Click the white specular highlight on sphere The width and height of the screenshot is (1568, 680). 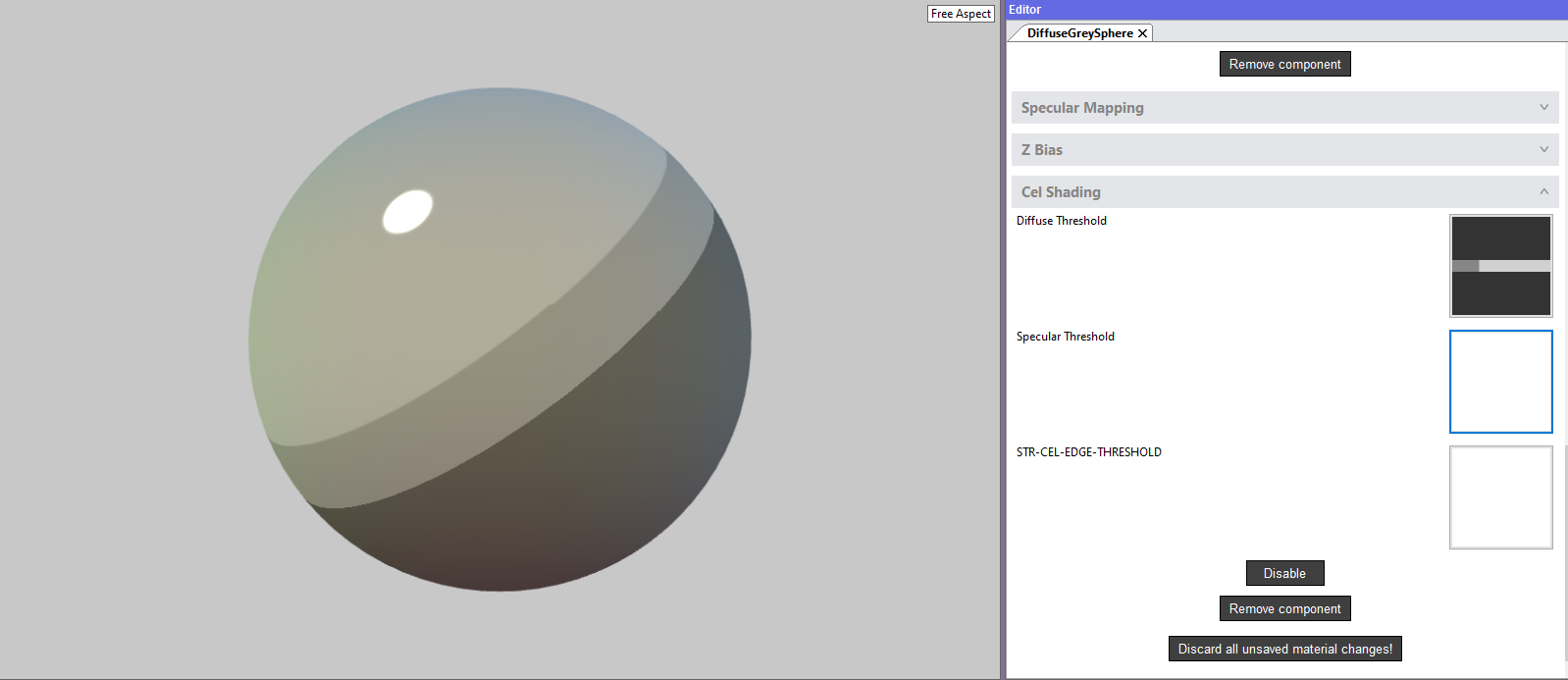pos(407,212)
